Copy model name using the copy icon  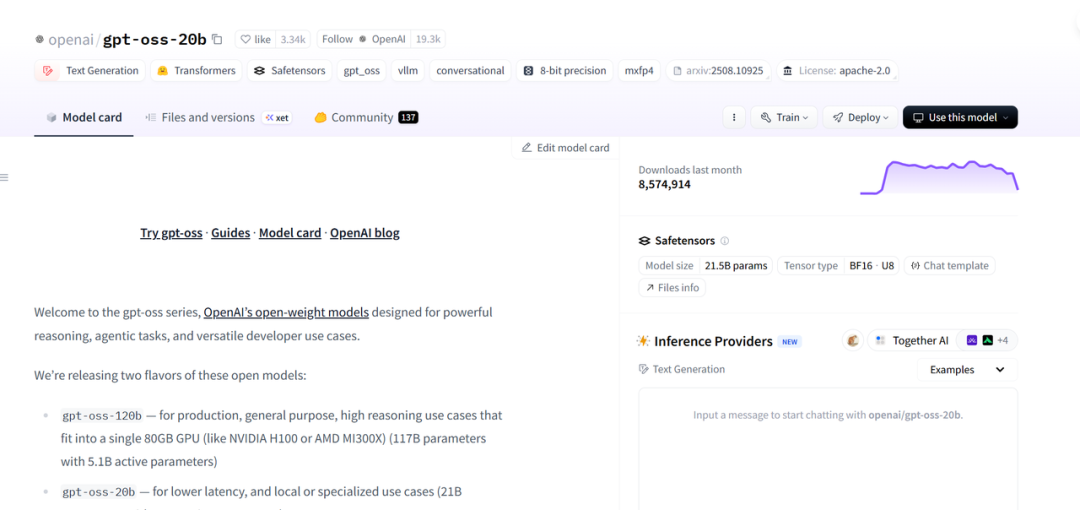pos(217,39)
